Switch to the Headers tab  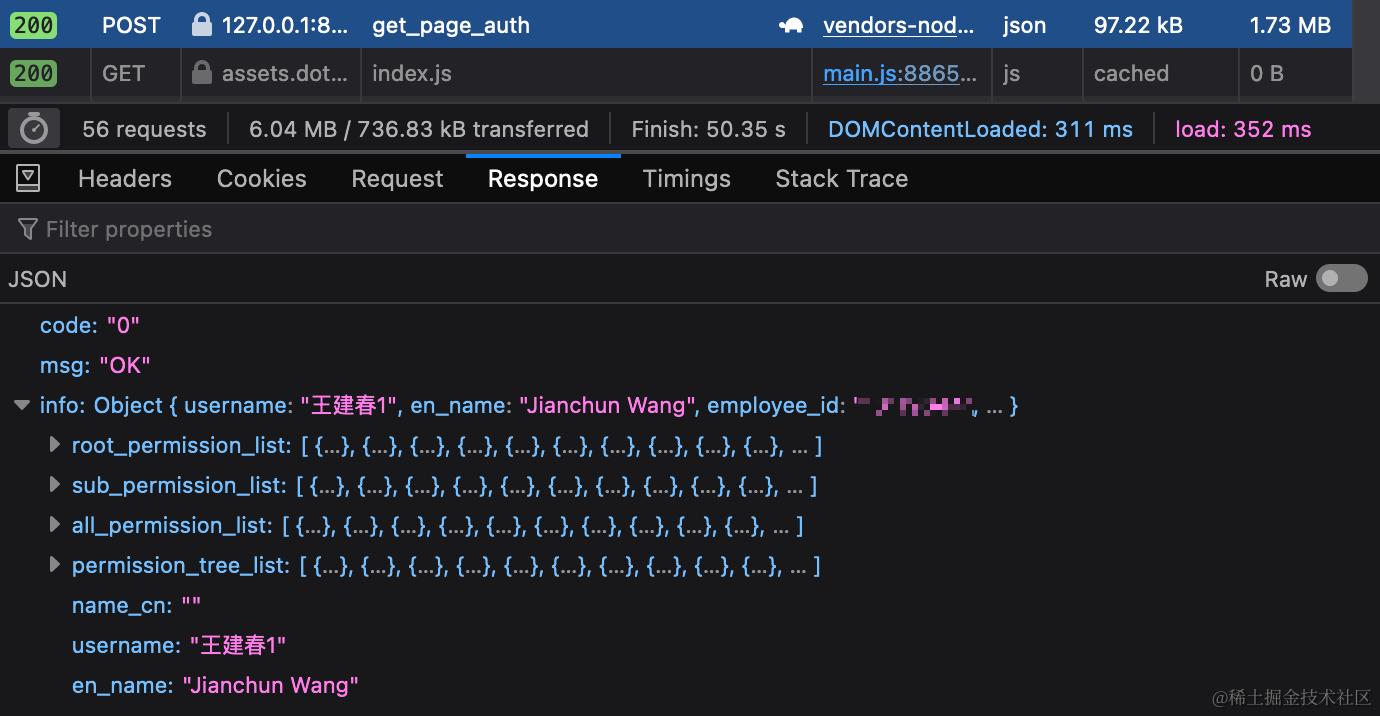coord(124,178)
